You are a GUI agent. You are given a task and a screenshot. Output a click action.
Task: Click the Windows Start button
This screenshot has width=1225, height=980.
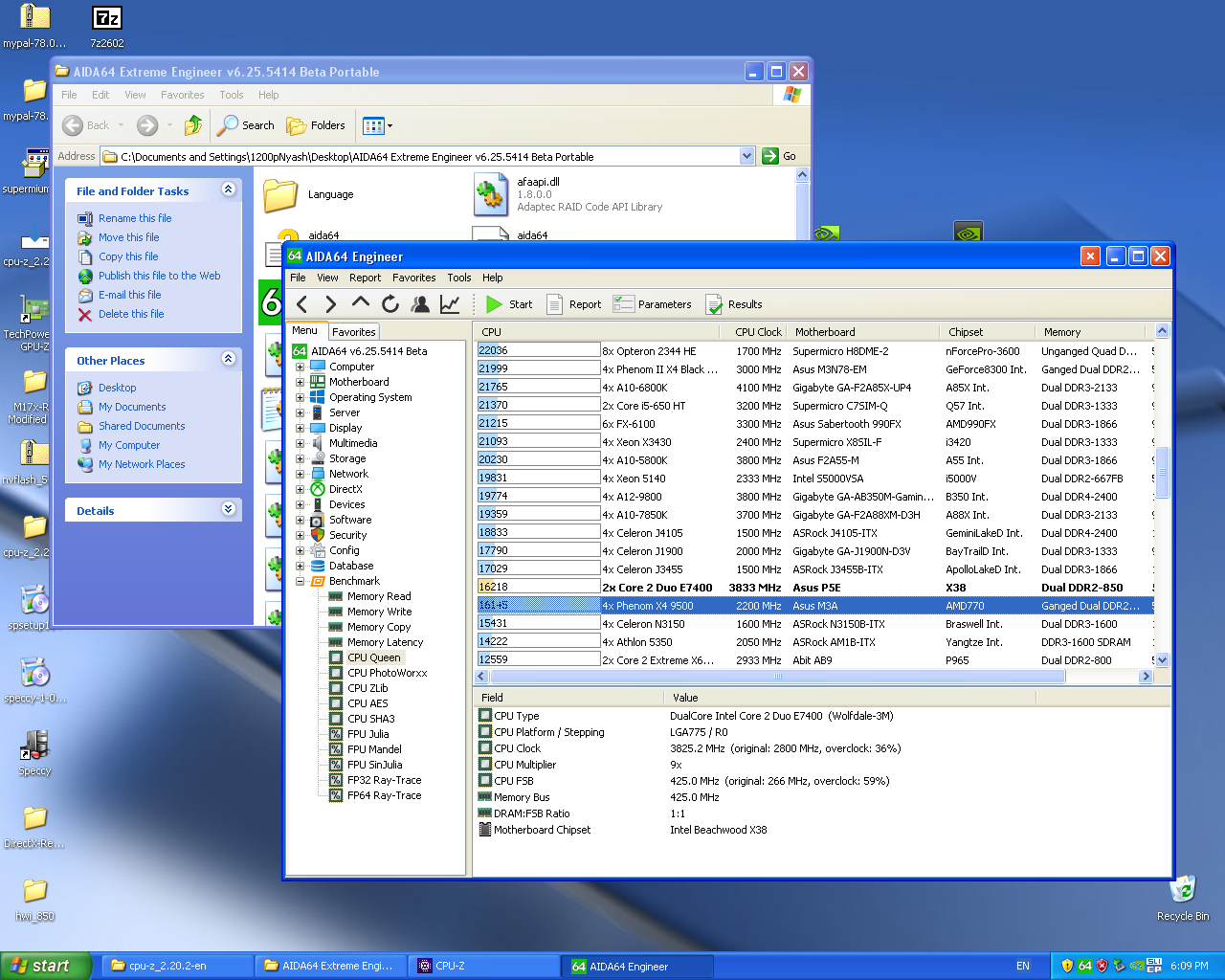click(46, 966)
